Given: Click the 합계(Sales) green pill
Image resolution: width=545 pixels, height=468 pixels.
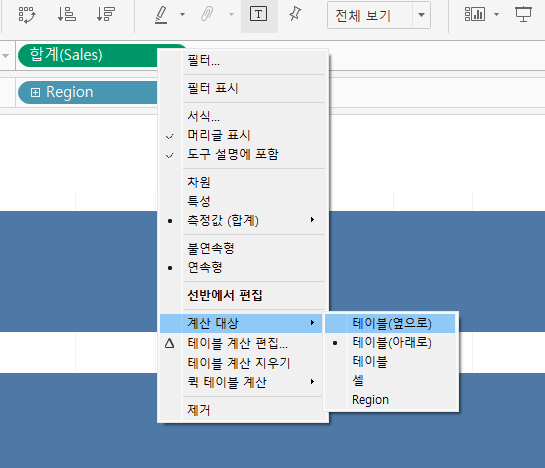Looking at the screenshot, I should point(88,55).
